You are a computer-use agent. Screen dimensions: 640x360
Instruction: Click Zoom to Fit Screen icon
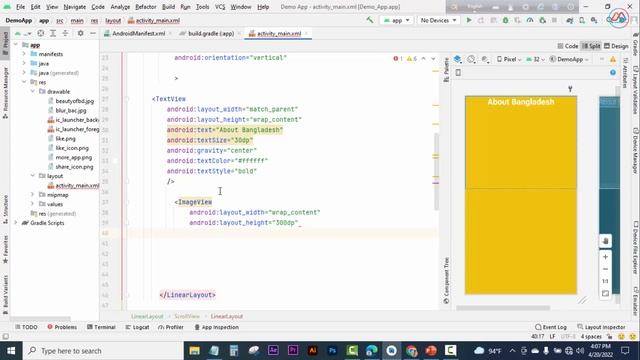point(605,293)
